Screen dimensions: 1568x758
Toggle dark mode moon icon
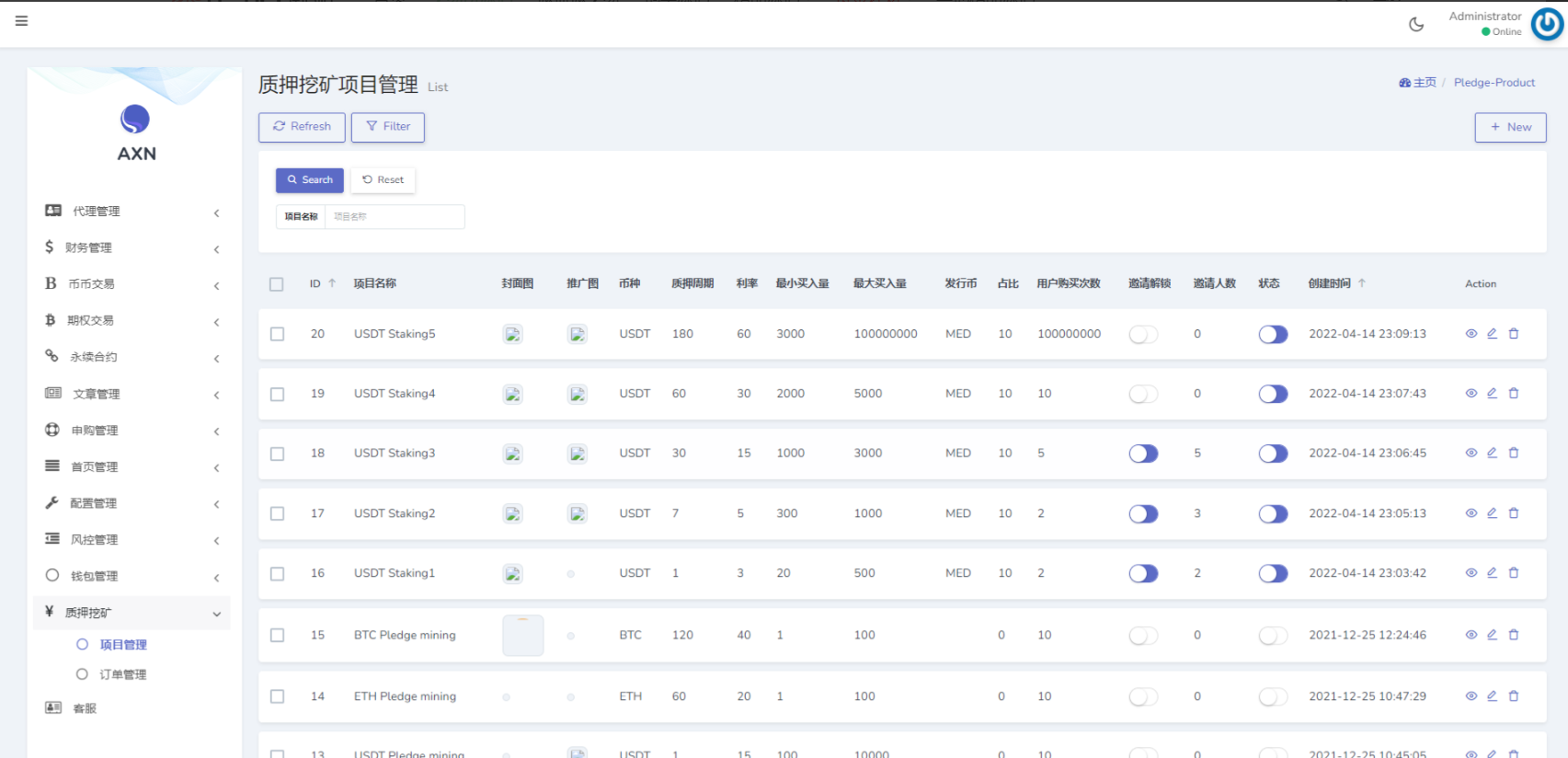pos(1416,25)
